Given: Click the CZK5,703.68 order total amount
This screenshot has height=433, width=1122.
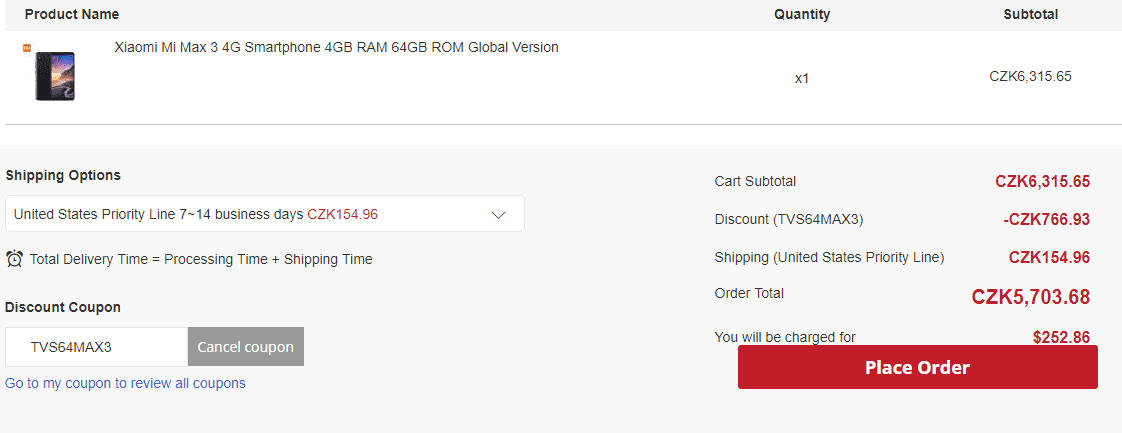Looking at the screenshot, I should 1030,296.
